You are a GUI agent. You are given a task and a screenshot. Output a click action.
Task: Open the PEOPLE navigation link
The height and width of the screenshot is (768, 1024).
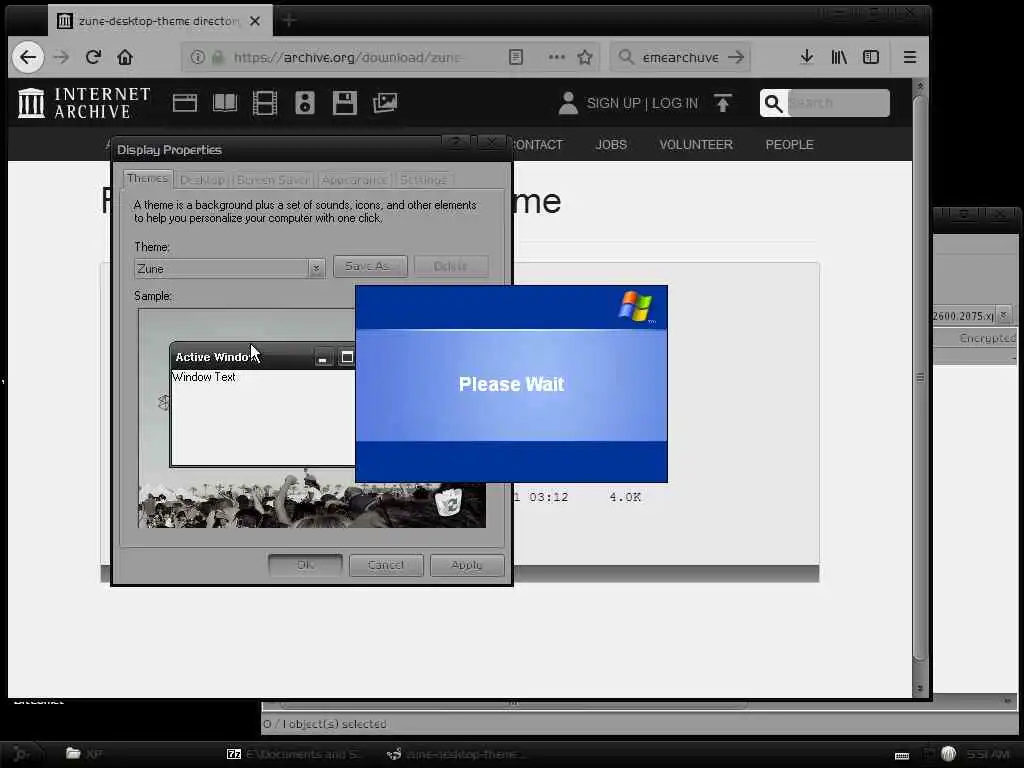click(789, 144)
